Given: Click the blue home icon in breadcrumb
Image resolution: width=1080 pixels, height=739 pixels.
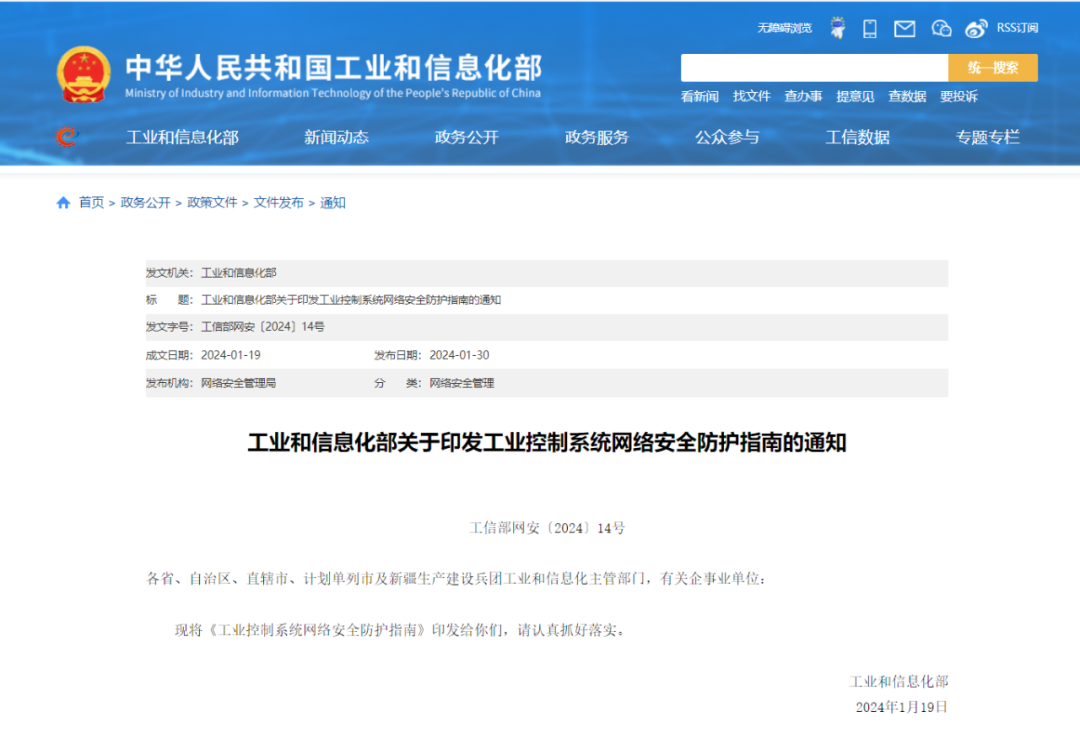Looking at the screenshot, I should tap(64, 203).
